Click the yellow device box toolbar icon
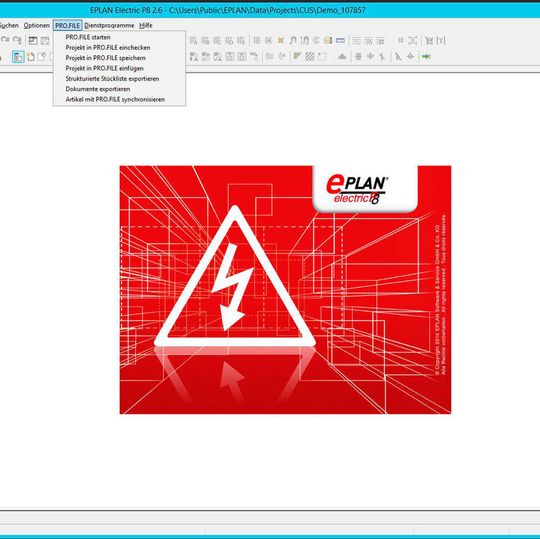The width and height of the screenshot is (540, 539). (x=328, y=41)
